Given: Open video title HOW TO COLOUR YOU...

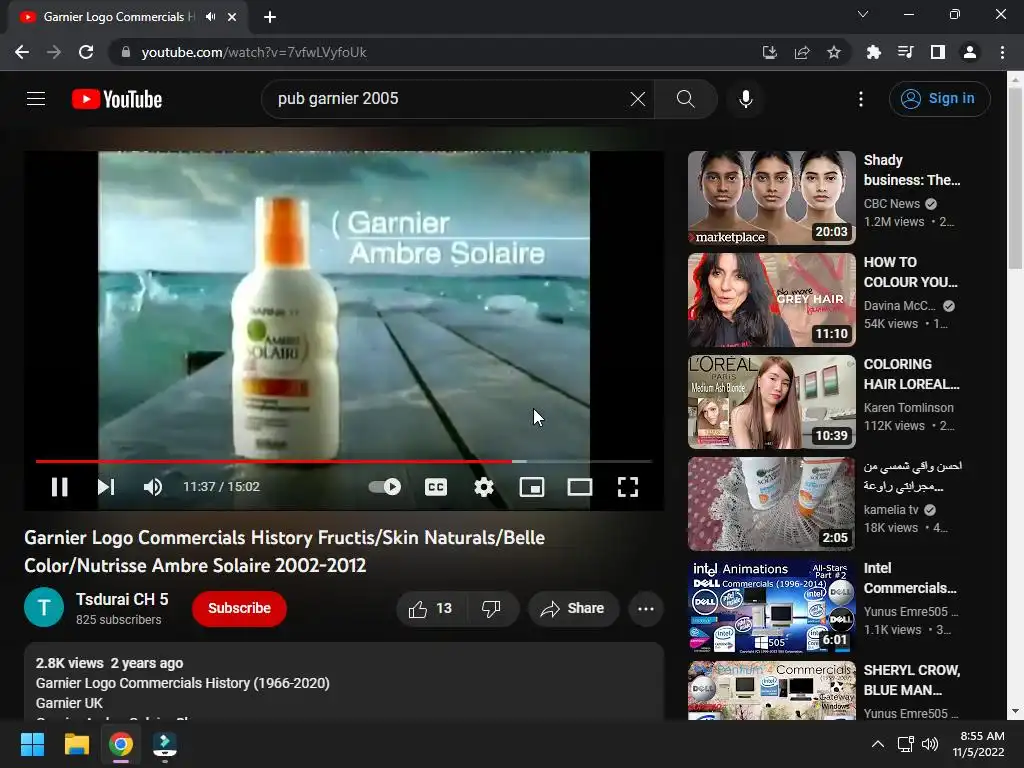Looking at the screenshot, I should [910, 272].
